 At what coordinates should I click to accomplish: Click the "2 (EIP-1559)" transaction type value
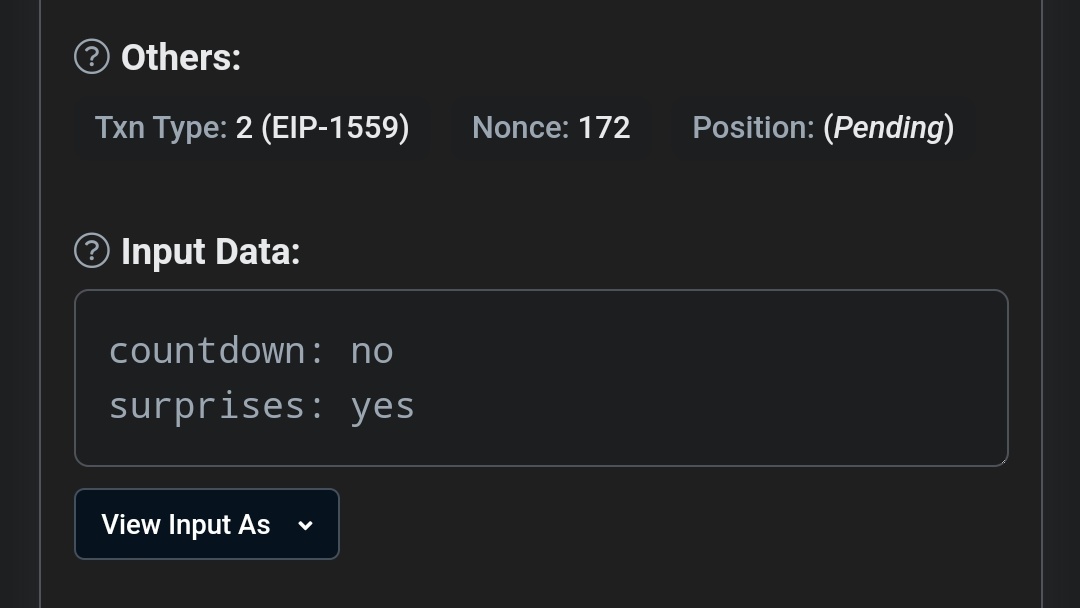pos(322,128)
